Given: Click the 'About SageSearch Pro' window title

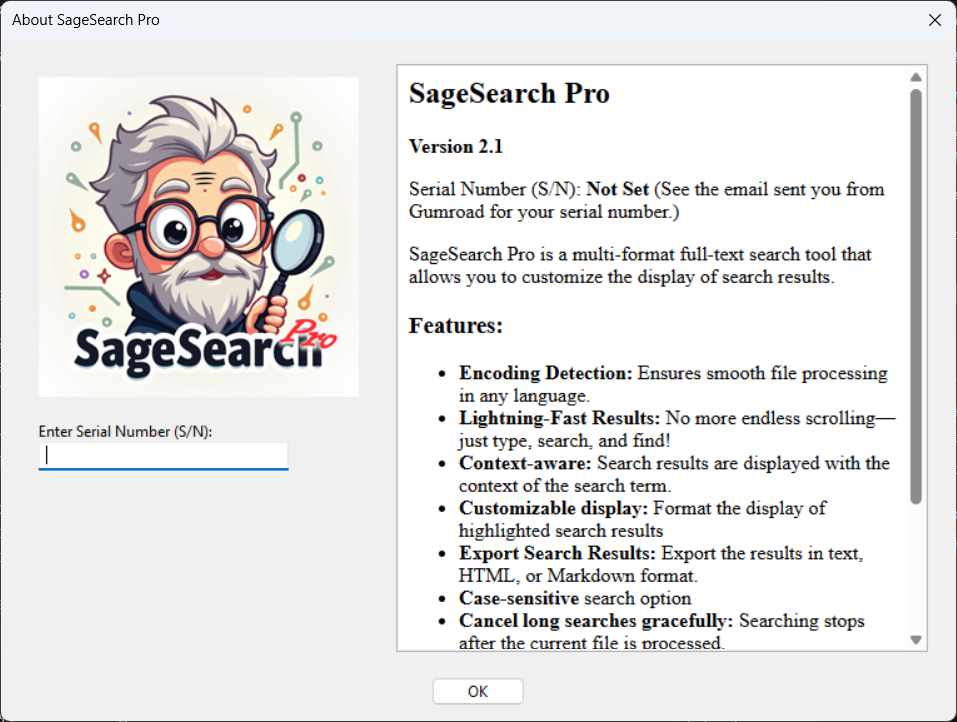Looking at the screenshot, I should [x=85, y=20].
